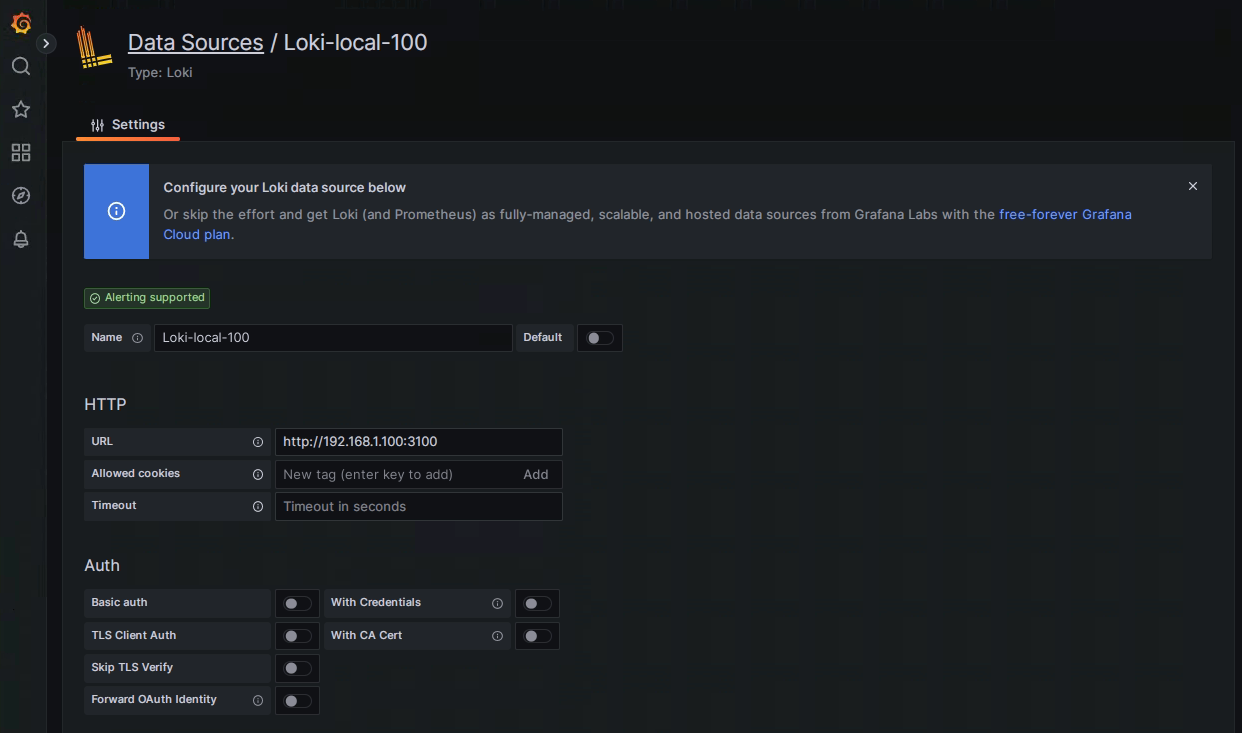Open the Explore compass icon
This screenshot has height=733, width=1242.
(x=21, y=195)
